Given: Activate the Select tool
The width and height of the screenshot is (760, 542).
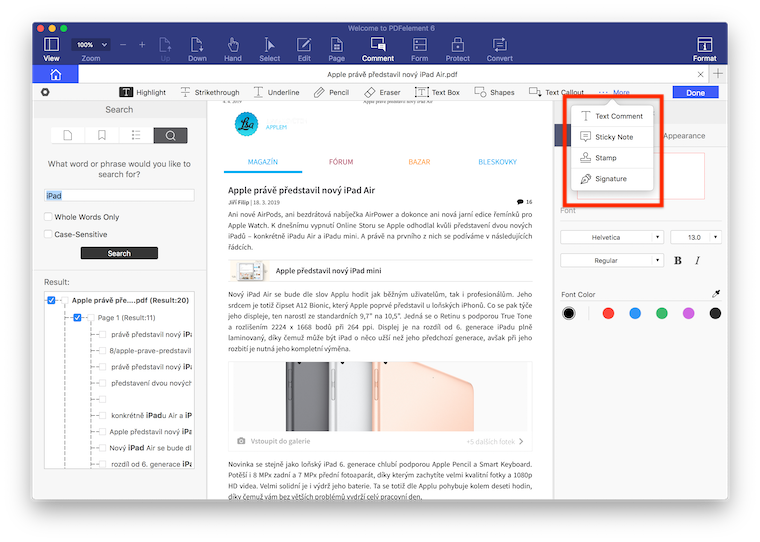Looking at the screenshot, I should [269, 49].
